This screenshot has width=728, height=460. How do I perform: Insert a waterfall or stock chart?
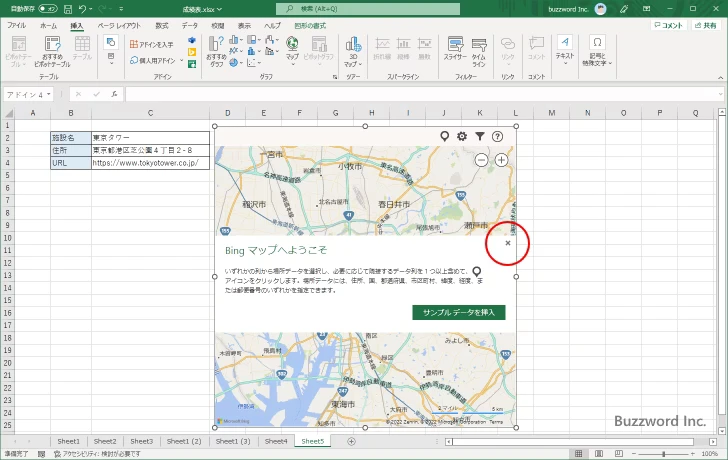click(271, 40)
